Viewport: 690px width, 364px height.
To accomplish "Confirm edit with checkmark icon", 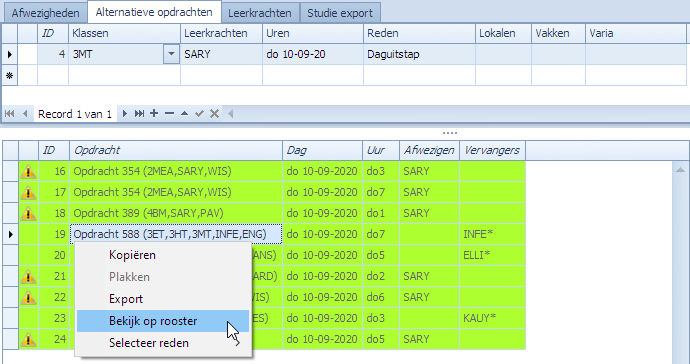I will (x=199, y=114).
